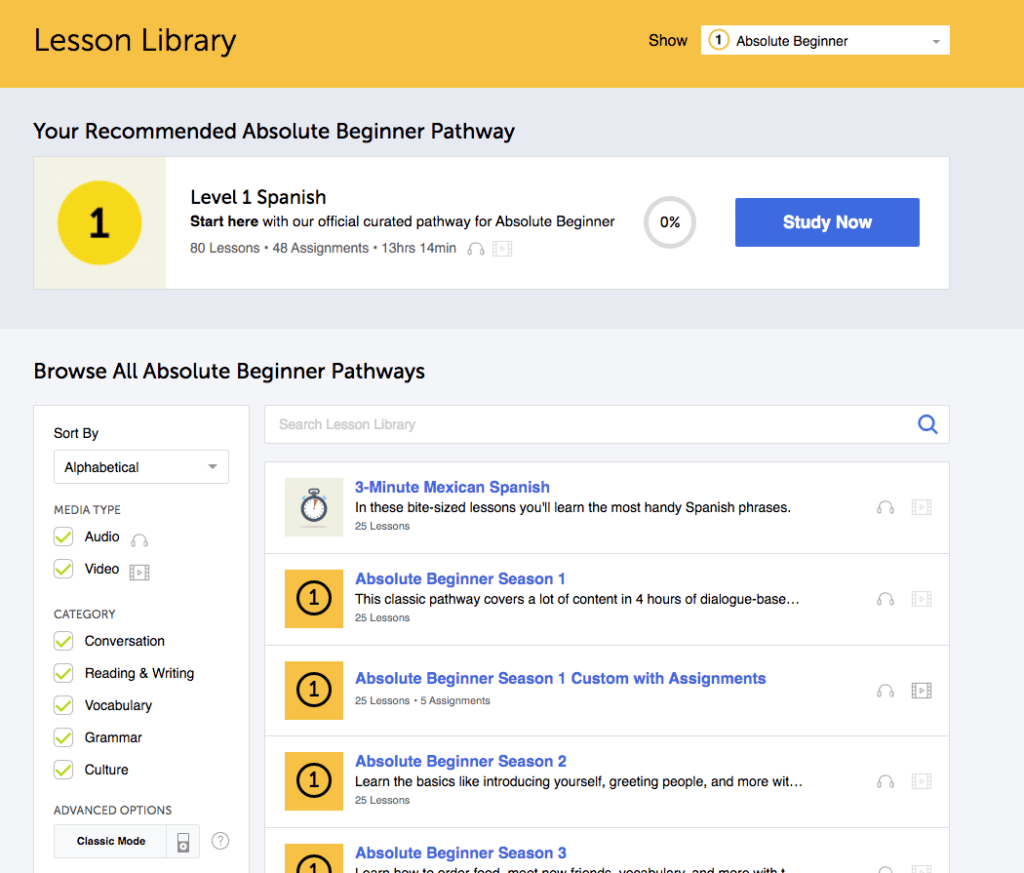Click the yellow Level 1 Spanish badge

pos(99,223)
